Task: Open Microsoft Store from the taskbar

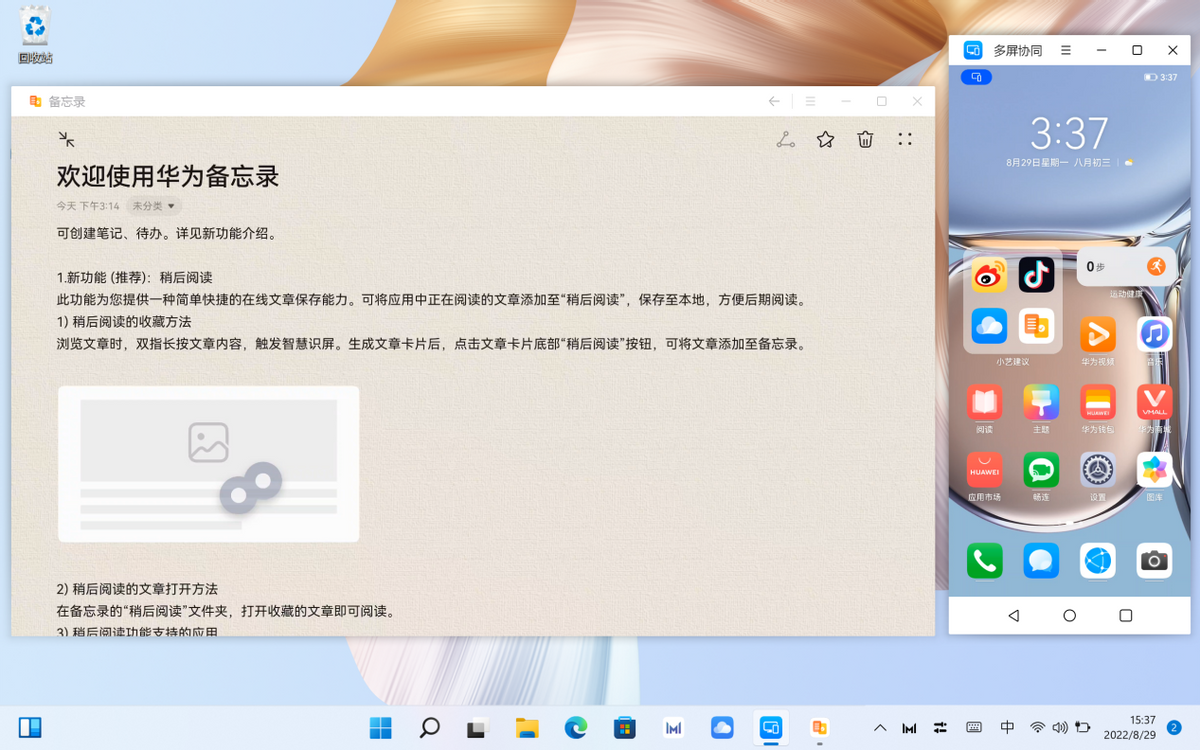Action: click(x=625, y=728)
